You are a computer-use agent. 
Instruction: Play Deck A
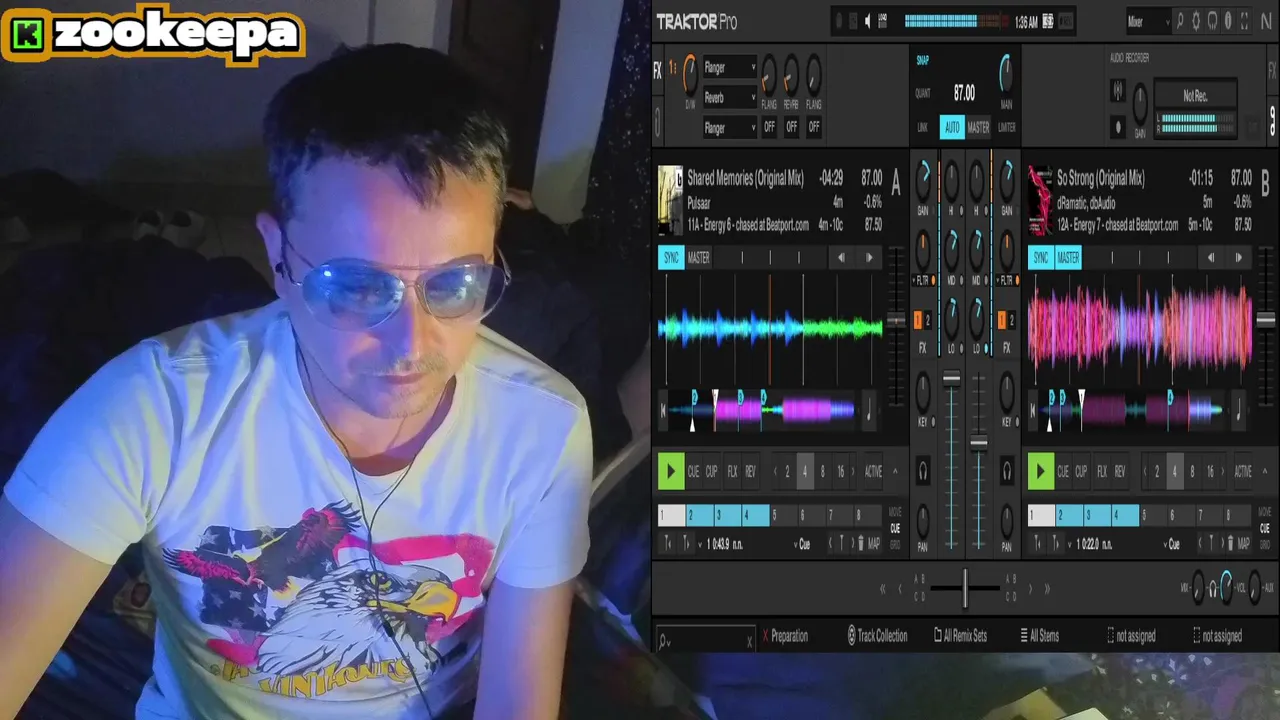[670, 471]
